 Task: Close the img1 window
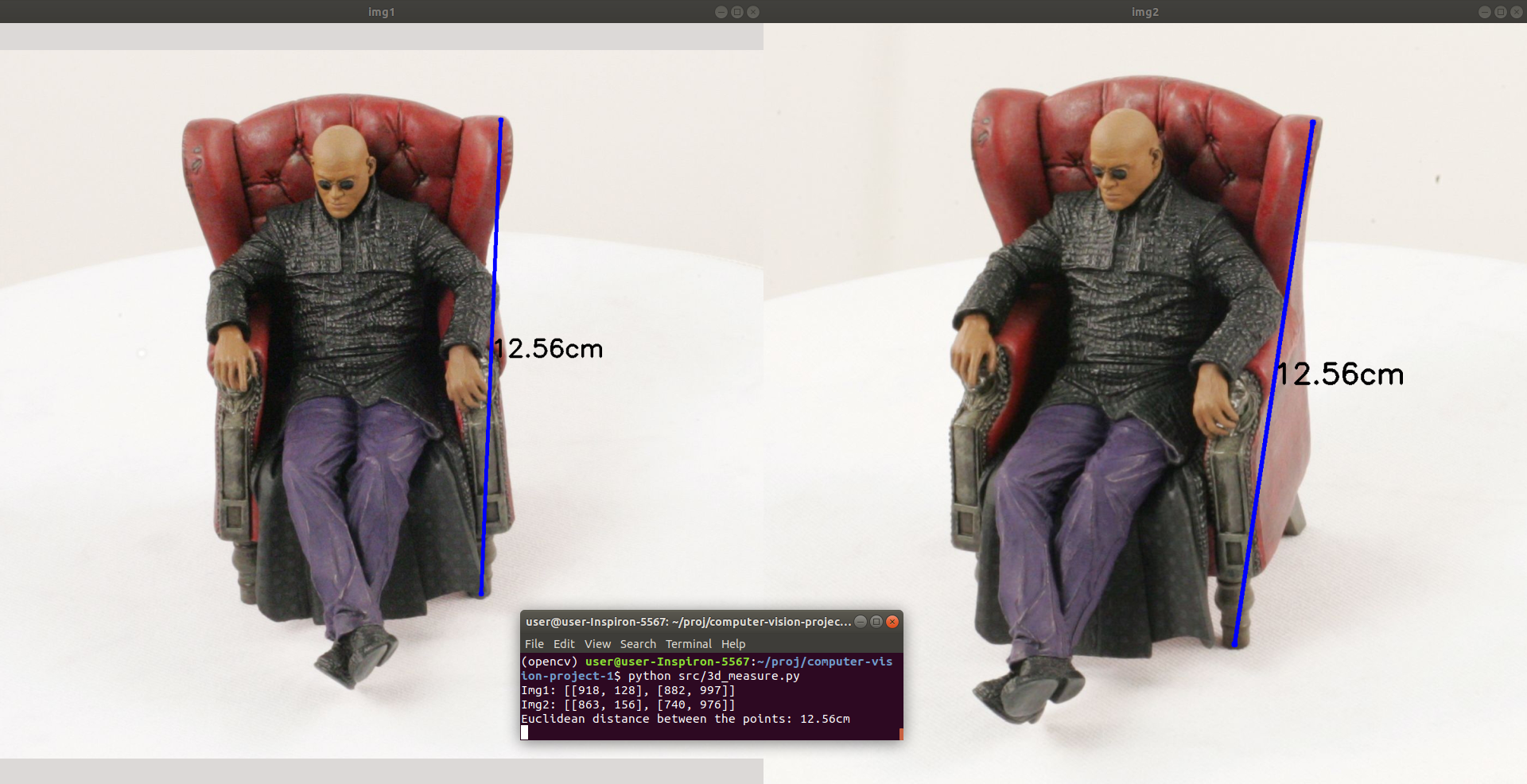point(753,12)
